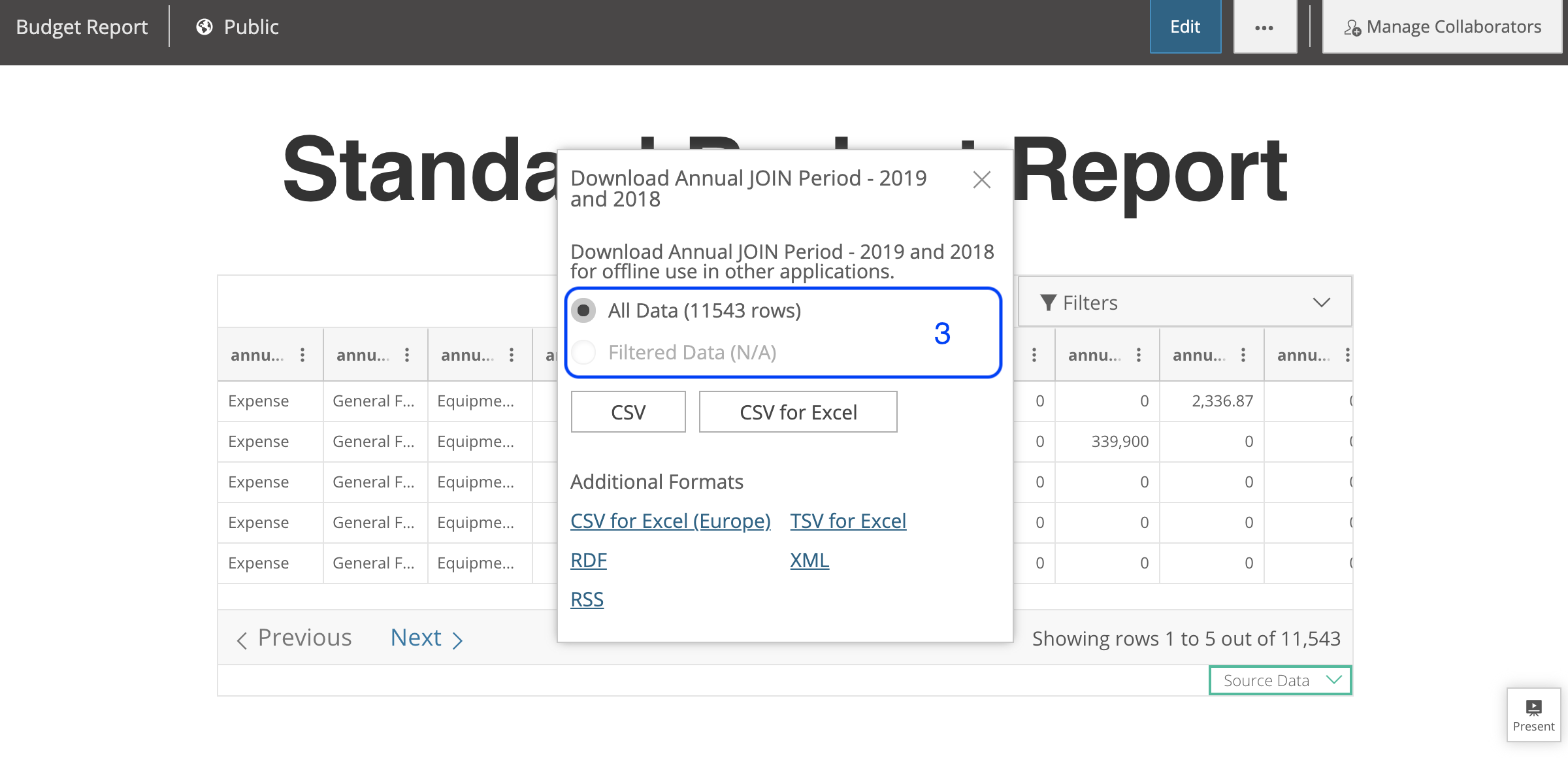Screen dimensions: 1568x758
Task: Click the Present mode icon button
Action: (x=1533, y=715)
